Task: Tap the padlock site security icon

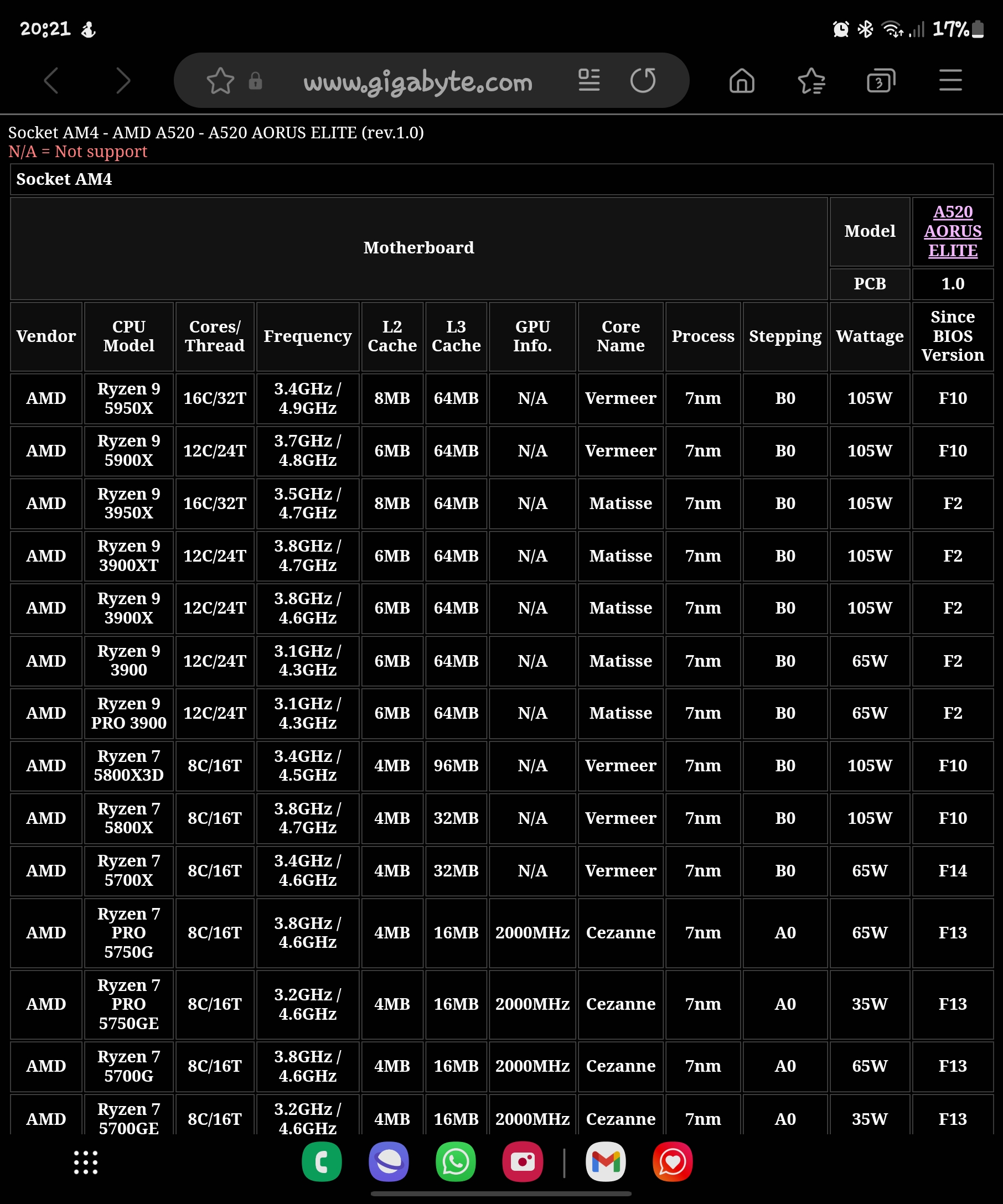Action: (x=255, y=81)
